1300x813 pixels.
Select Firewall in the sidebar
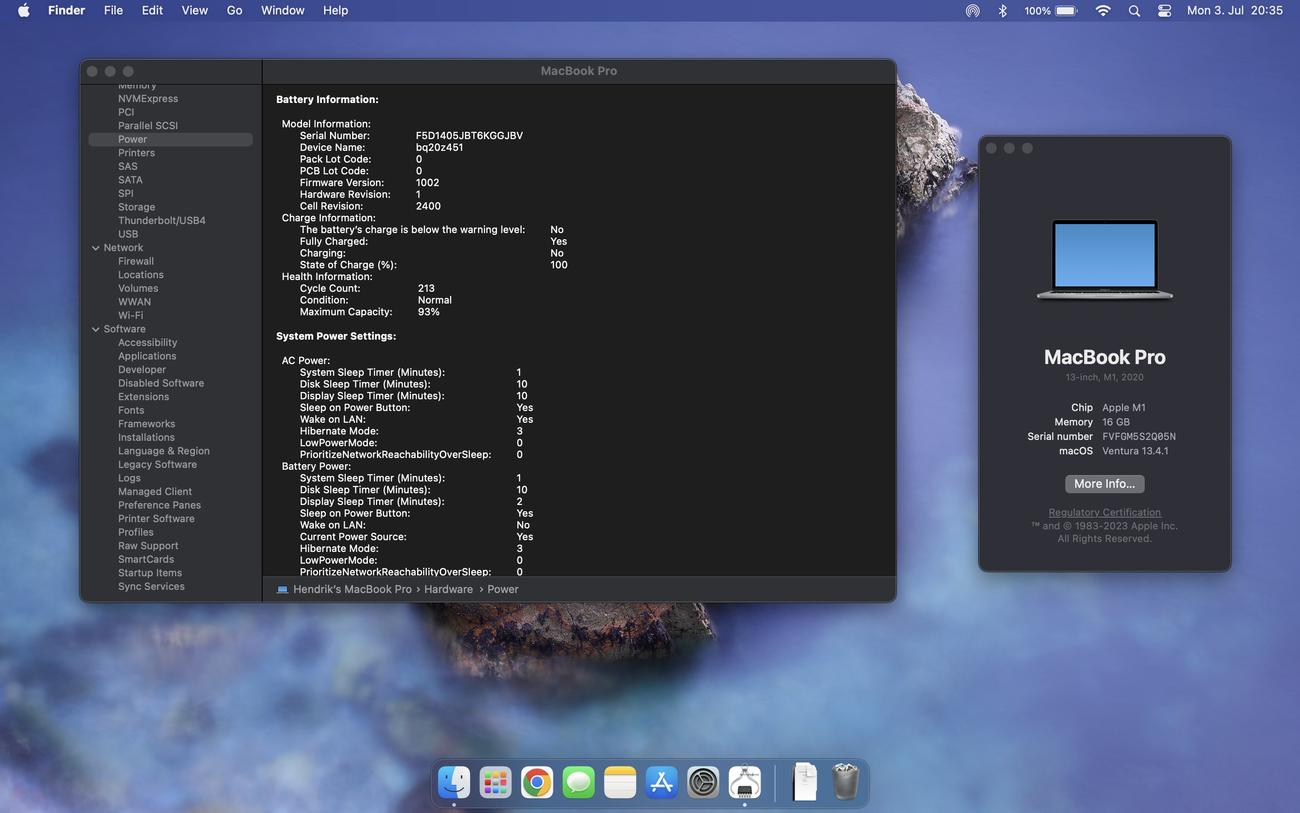[136, 261]
